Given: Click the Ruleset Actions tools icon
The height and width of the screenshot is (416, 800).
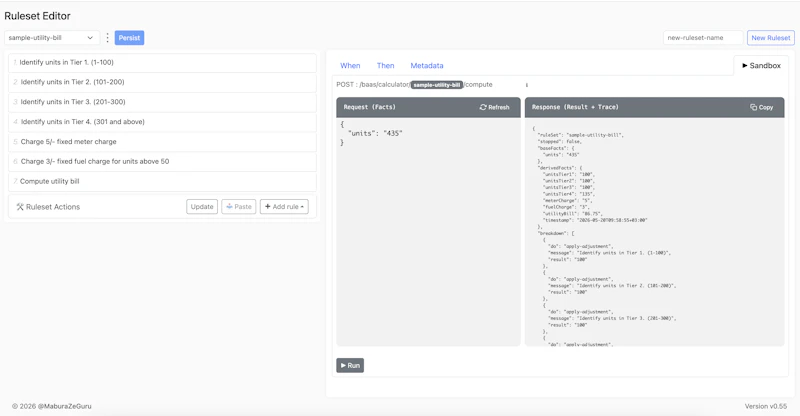Looking at the screenshot, I should 20,207.
